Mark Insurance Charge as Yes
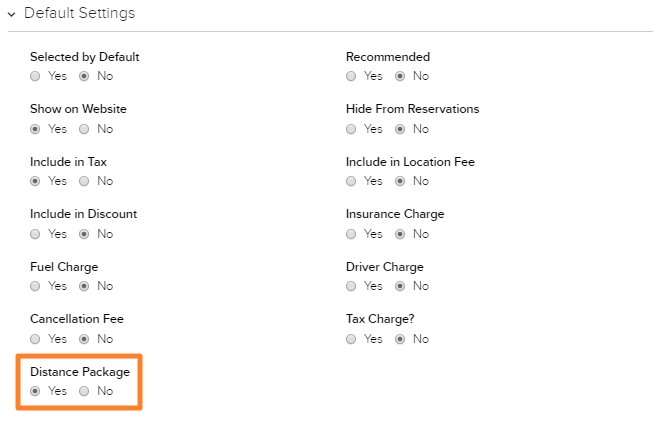The width and height of the screenshot is (658, 428). point(351,234)
